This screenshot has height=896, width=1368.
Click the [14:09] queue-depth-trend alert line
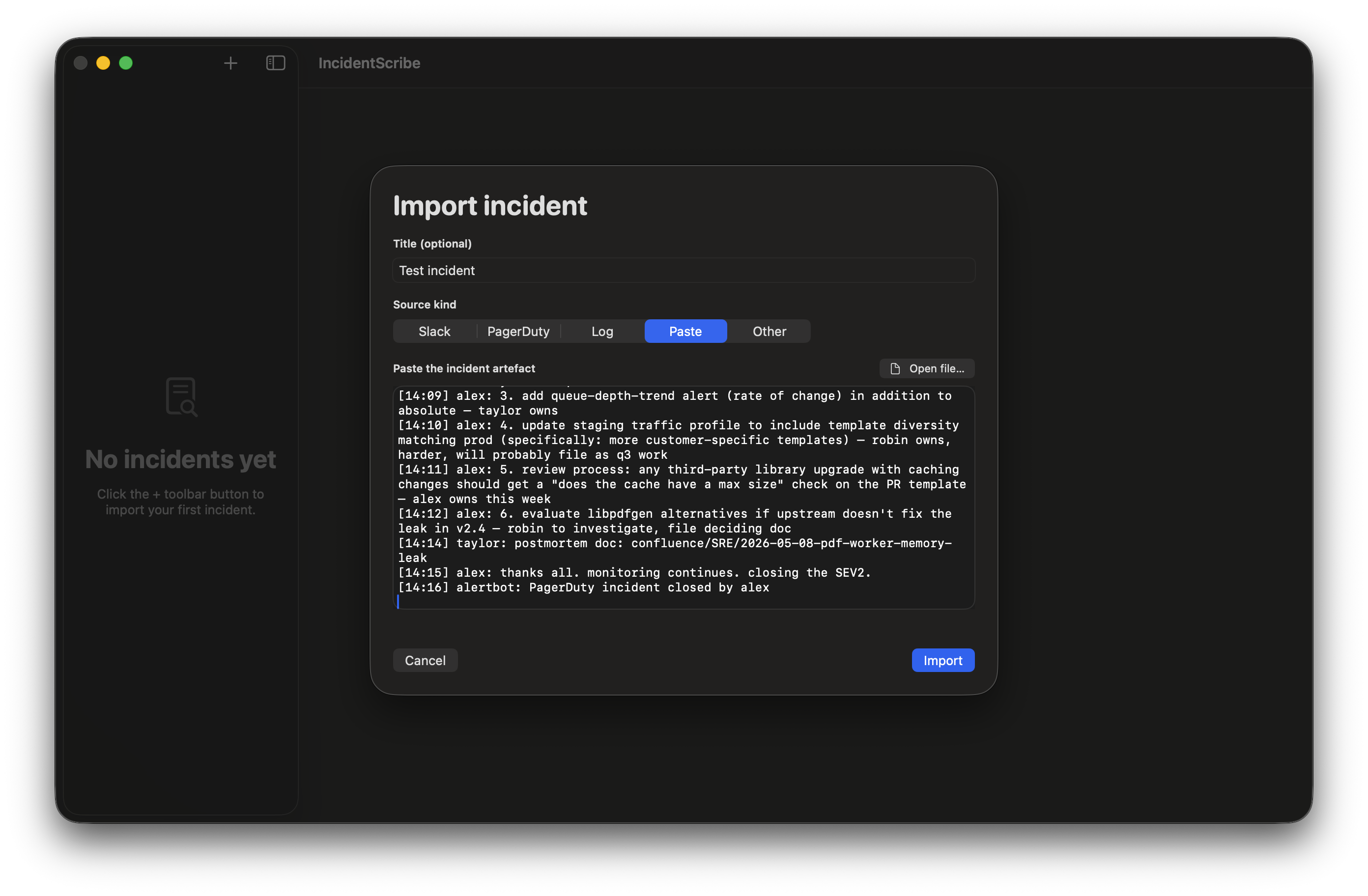click(675, 403)
